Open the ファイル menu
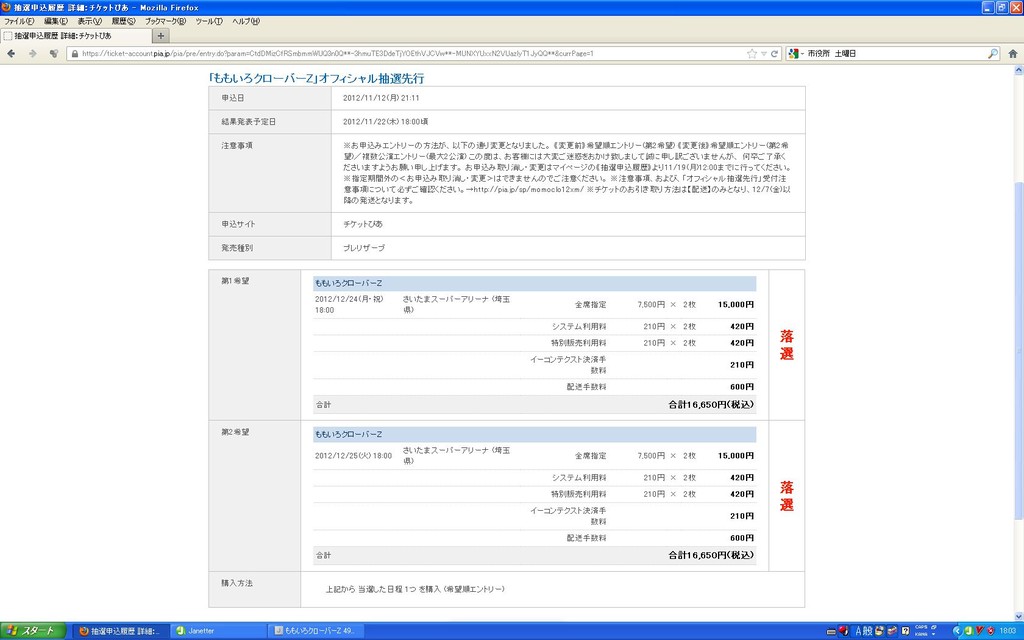 pyautogui.click(x=19, y=22)
